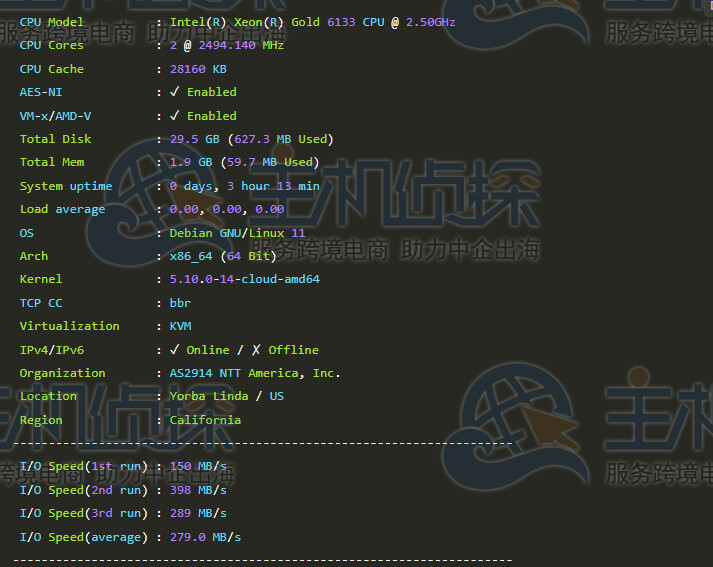Click the I/O Speed average 279.0 MB/s
713x567 pixels.
[205, 537]
